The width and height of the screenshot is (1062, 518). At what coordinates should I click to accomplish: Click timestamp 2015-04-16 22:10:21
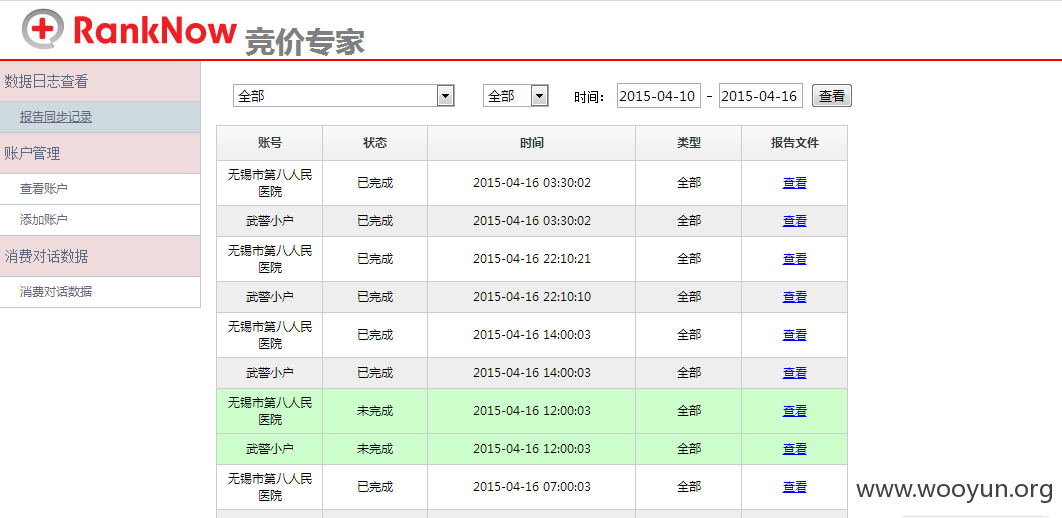[x=532, y=259]
